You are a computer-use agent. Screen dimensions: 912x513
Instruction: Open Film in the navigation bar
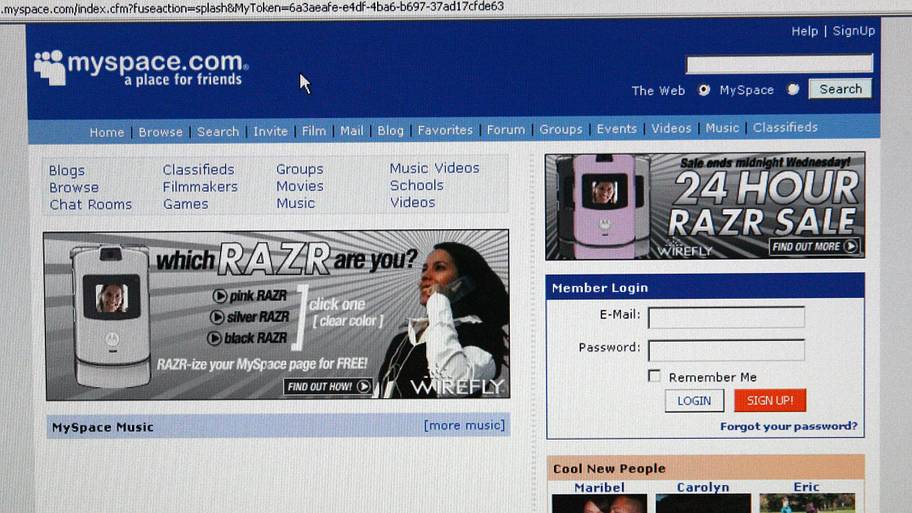314,131
